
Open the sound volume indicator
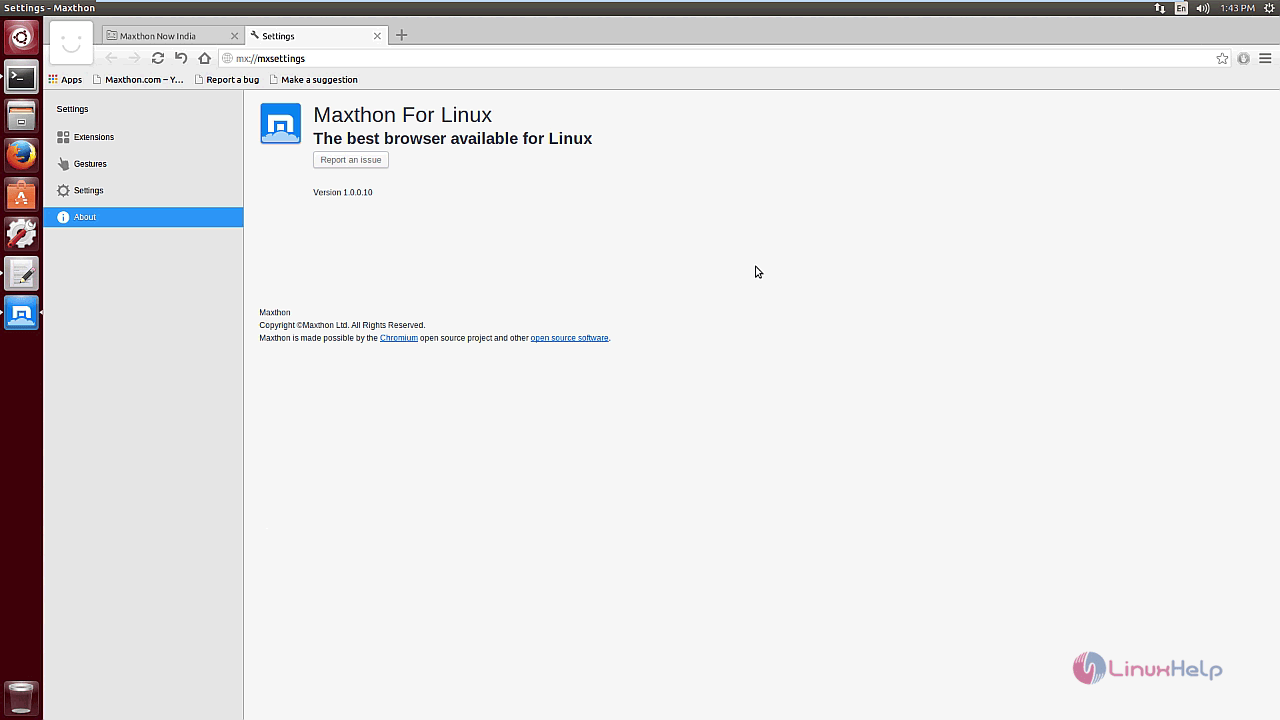point(1203,8)
